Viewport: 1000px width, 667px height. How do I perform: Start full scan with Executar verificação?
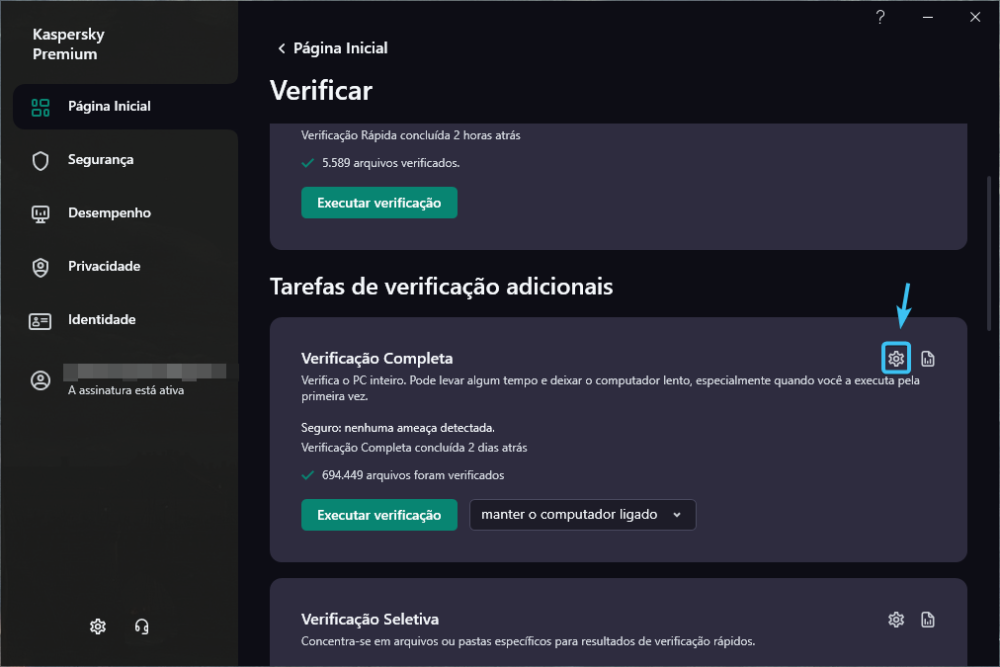click(379, 515)
